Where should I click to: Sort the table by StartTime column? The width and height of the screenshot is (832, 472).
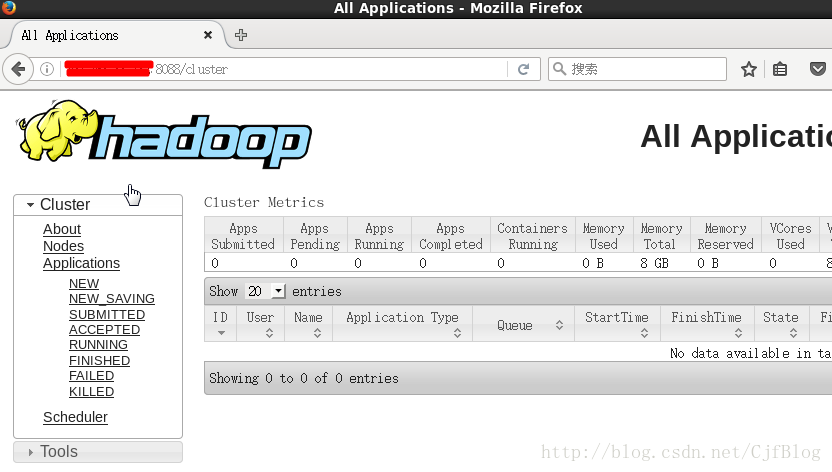coord(617,324)
